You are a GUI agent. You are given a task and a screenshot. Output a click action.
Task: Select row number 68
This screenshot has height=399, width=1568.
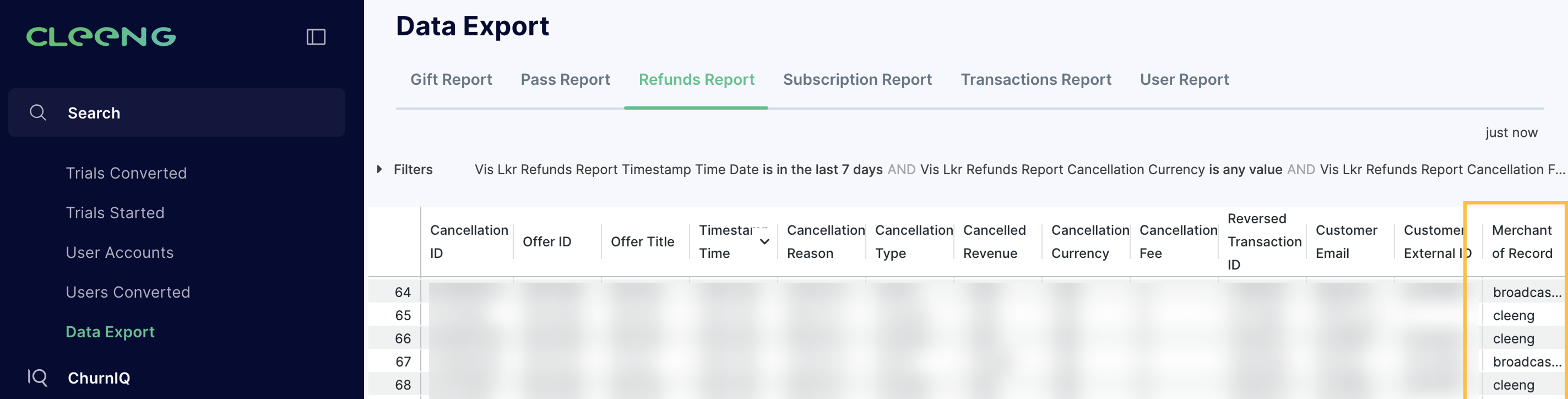click(403, 384)
